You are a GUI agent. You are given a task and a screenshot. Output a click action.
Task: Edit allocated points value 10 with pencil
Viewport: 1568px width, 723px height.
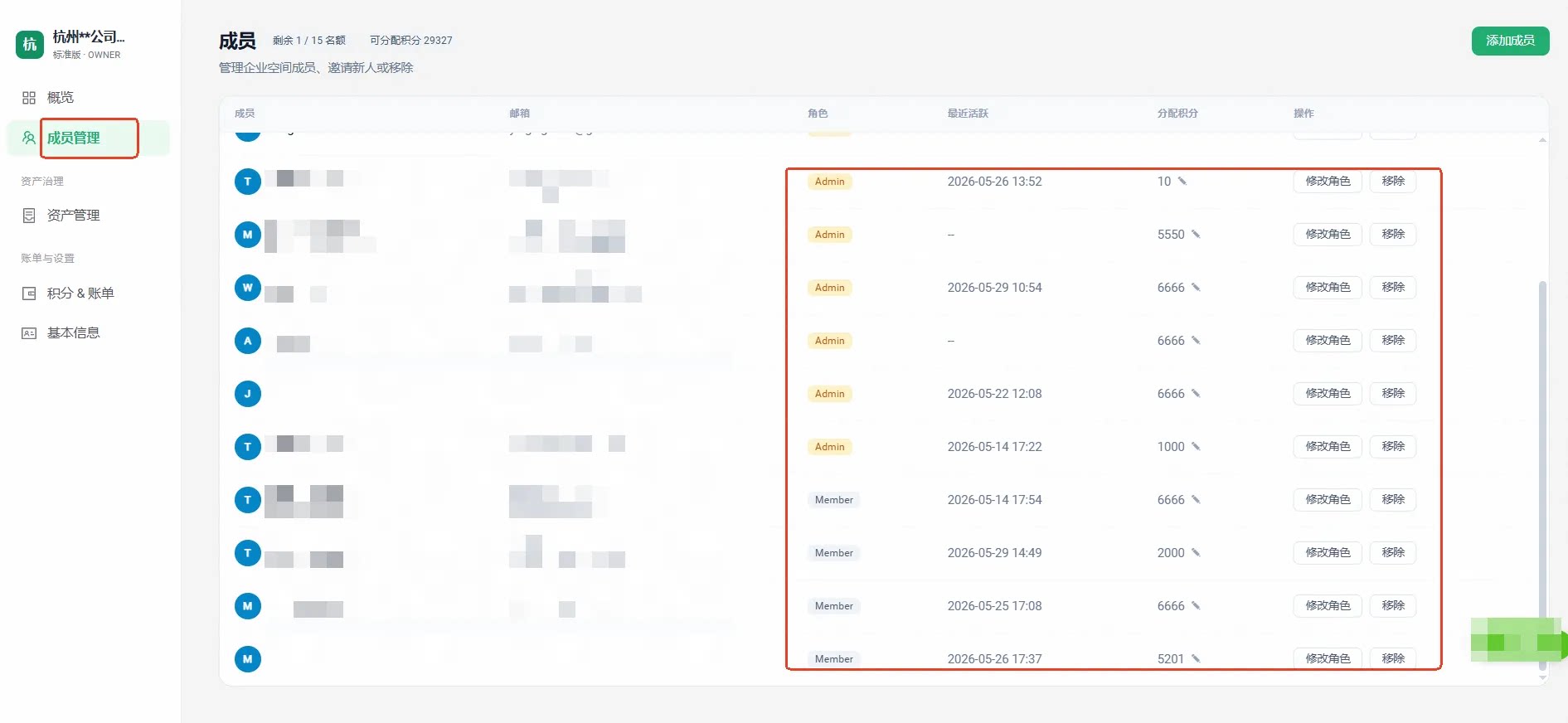tap(1182, 181)
